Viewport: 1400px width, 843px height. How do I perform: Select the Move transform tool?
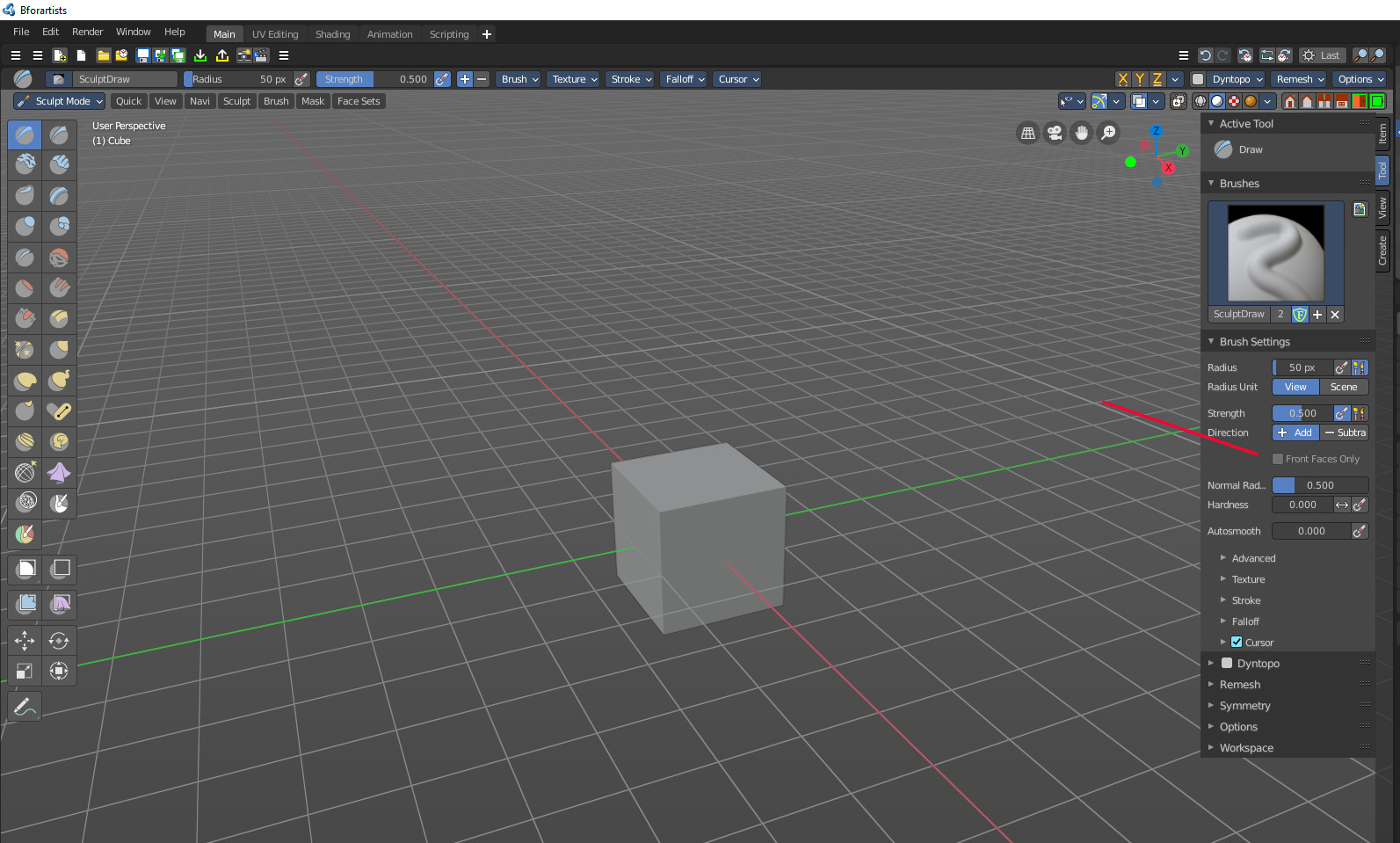[x=25, y=641]
